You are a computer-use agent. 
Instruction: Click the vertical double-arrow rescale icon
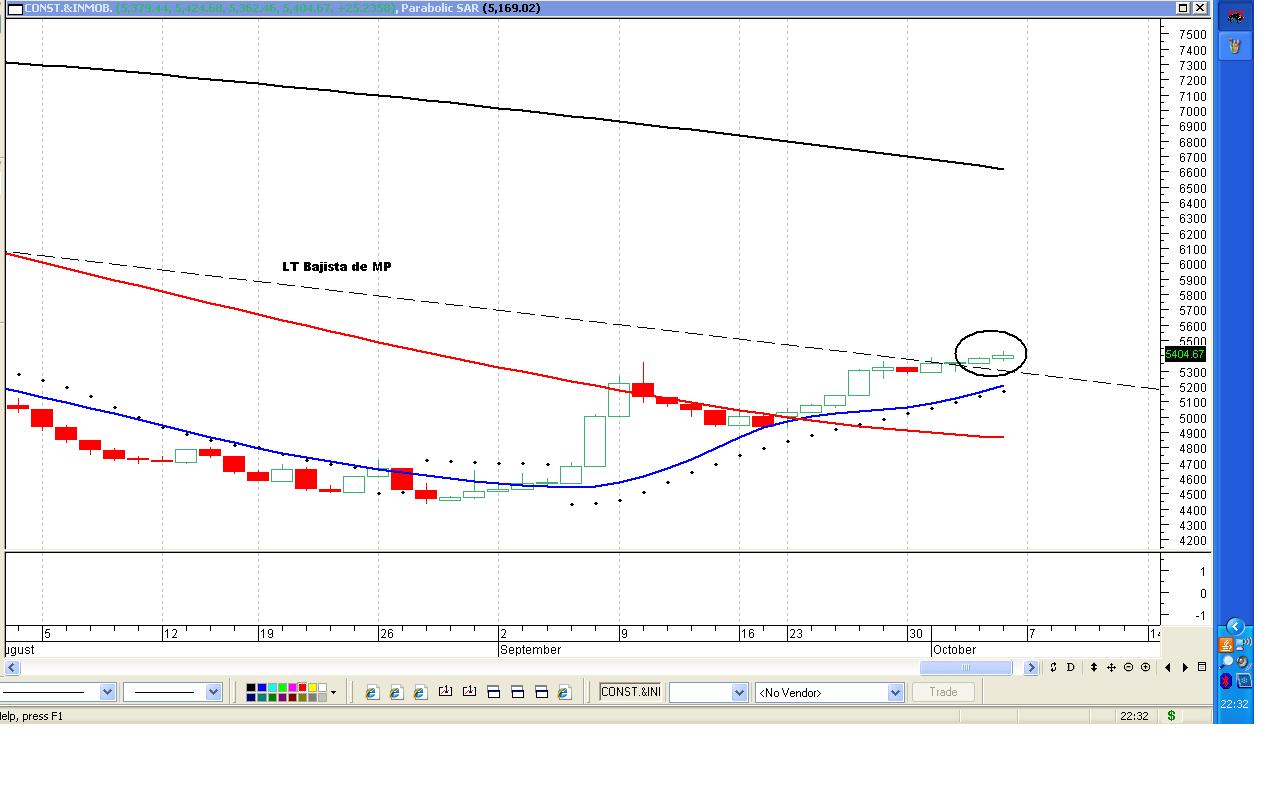[x=1094, y=667]
